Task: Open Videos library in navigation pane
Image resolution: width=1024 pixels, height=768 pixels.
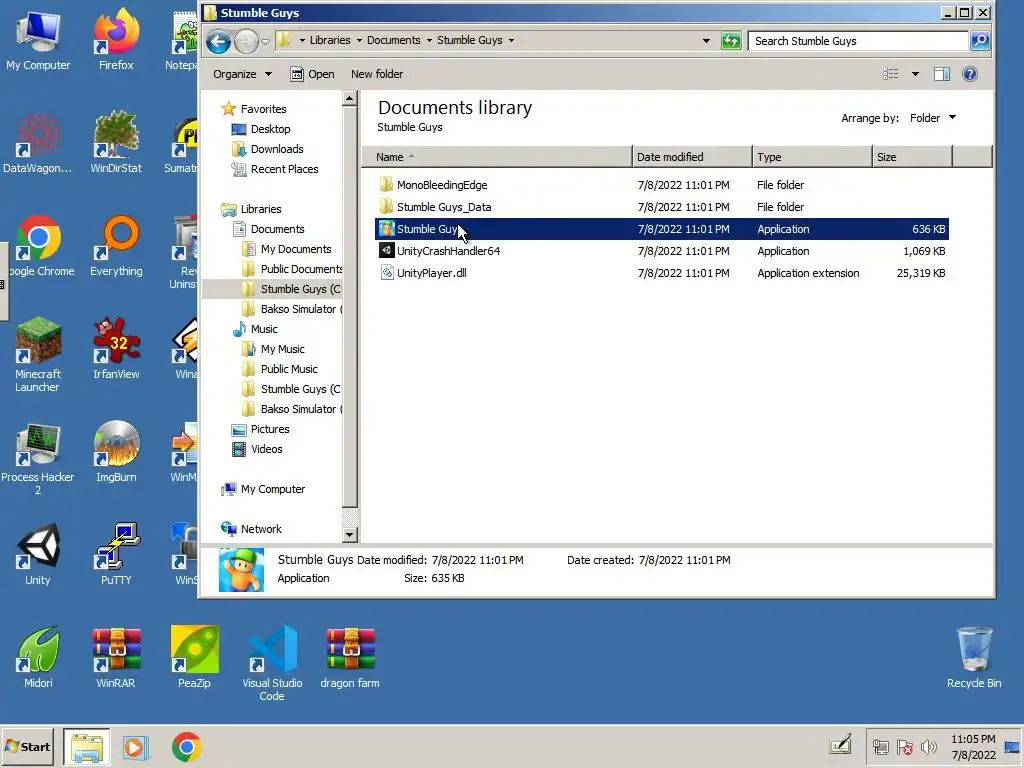Action: 257,449
